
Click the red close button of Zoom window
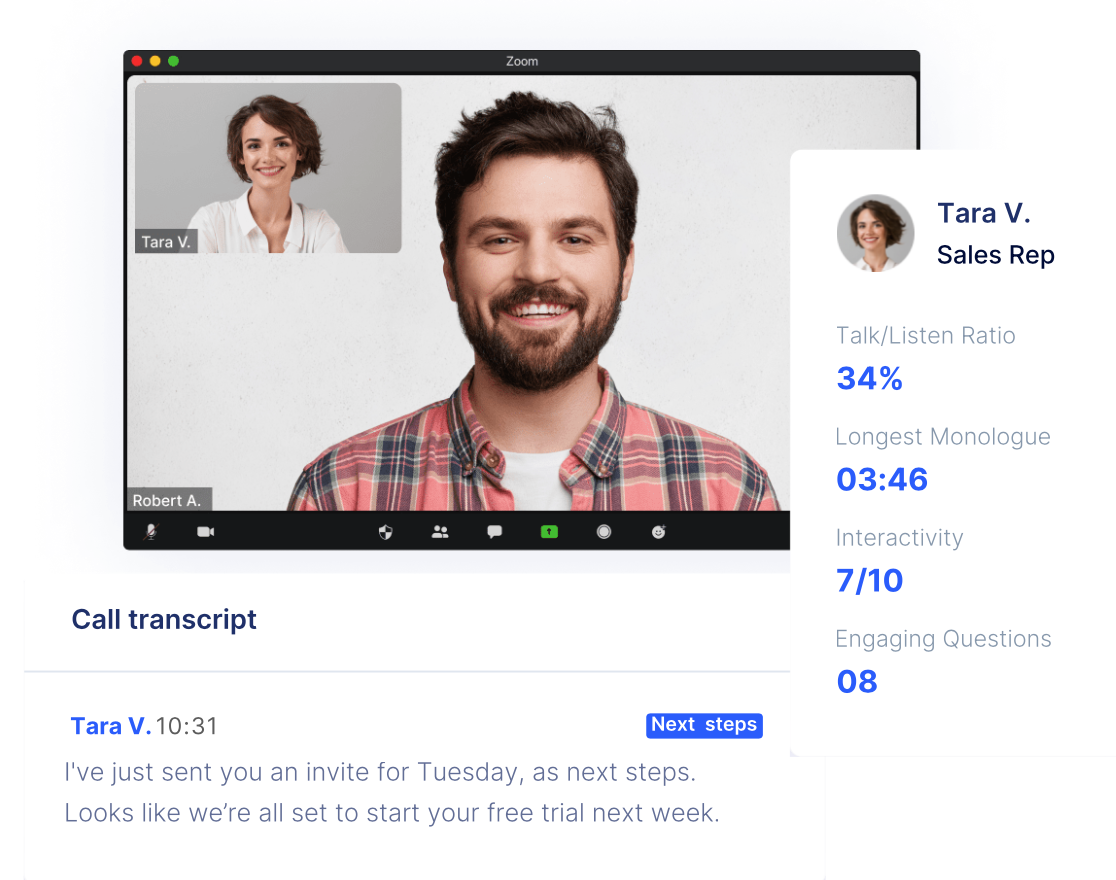[x=137, y=61]
